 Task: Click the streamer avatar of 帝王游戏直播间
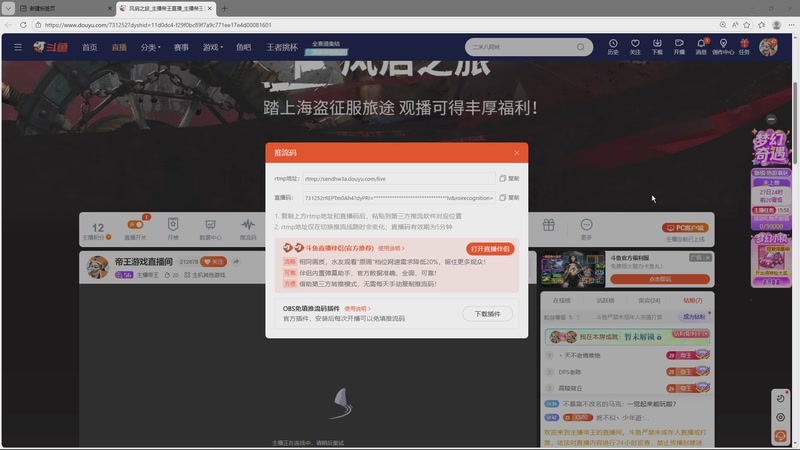click(97, 267)
